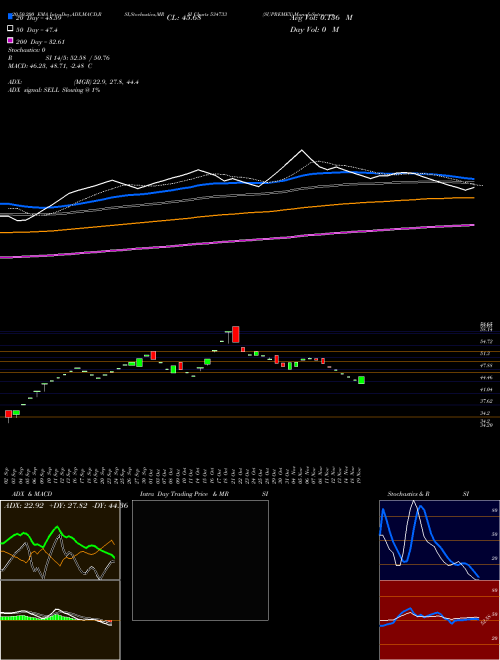
Task: Click the 'Avg Vol: 0.136 M' label
Action: pos(321,18)
